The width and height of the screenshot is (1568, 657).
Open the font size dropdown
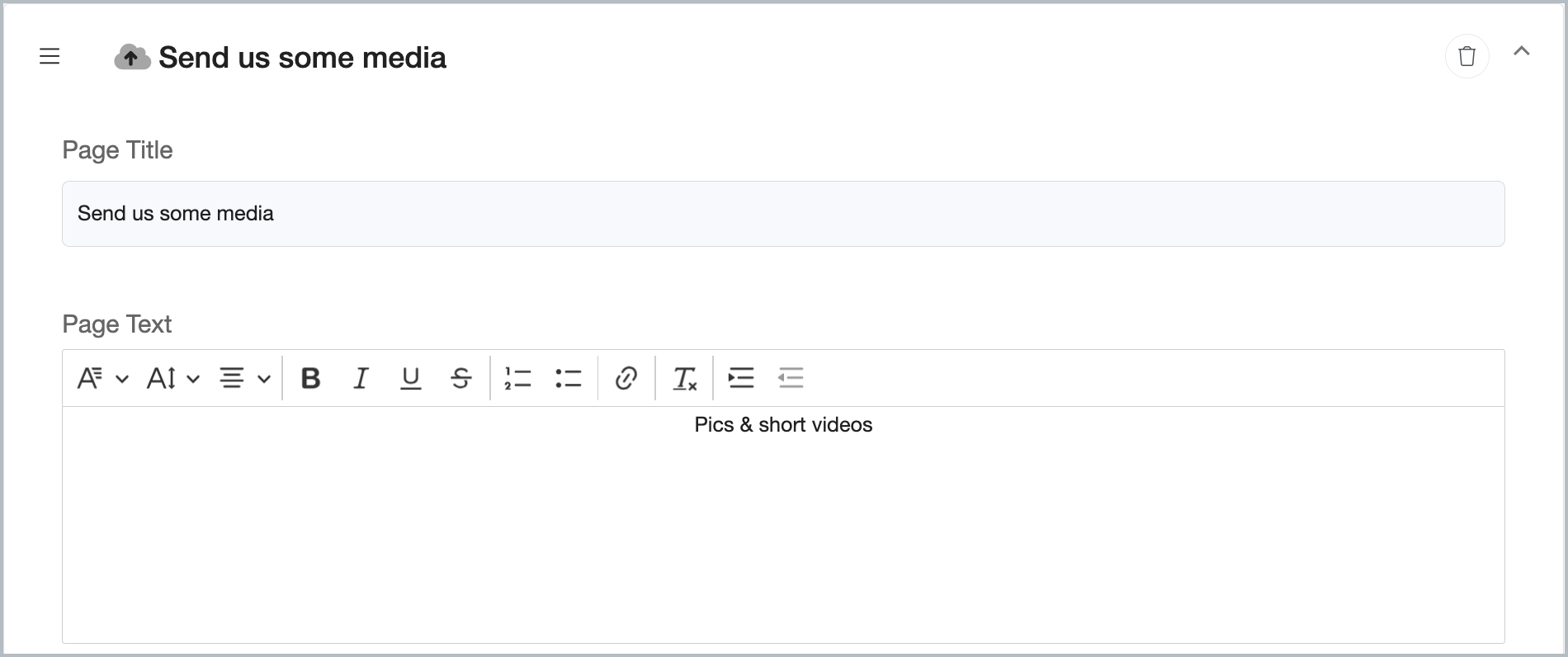click(172, 379)
